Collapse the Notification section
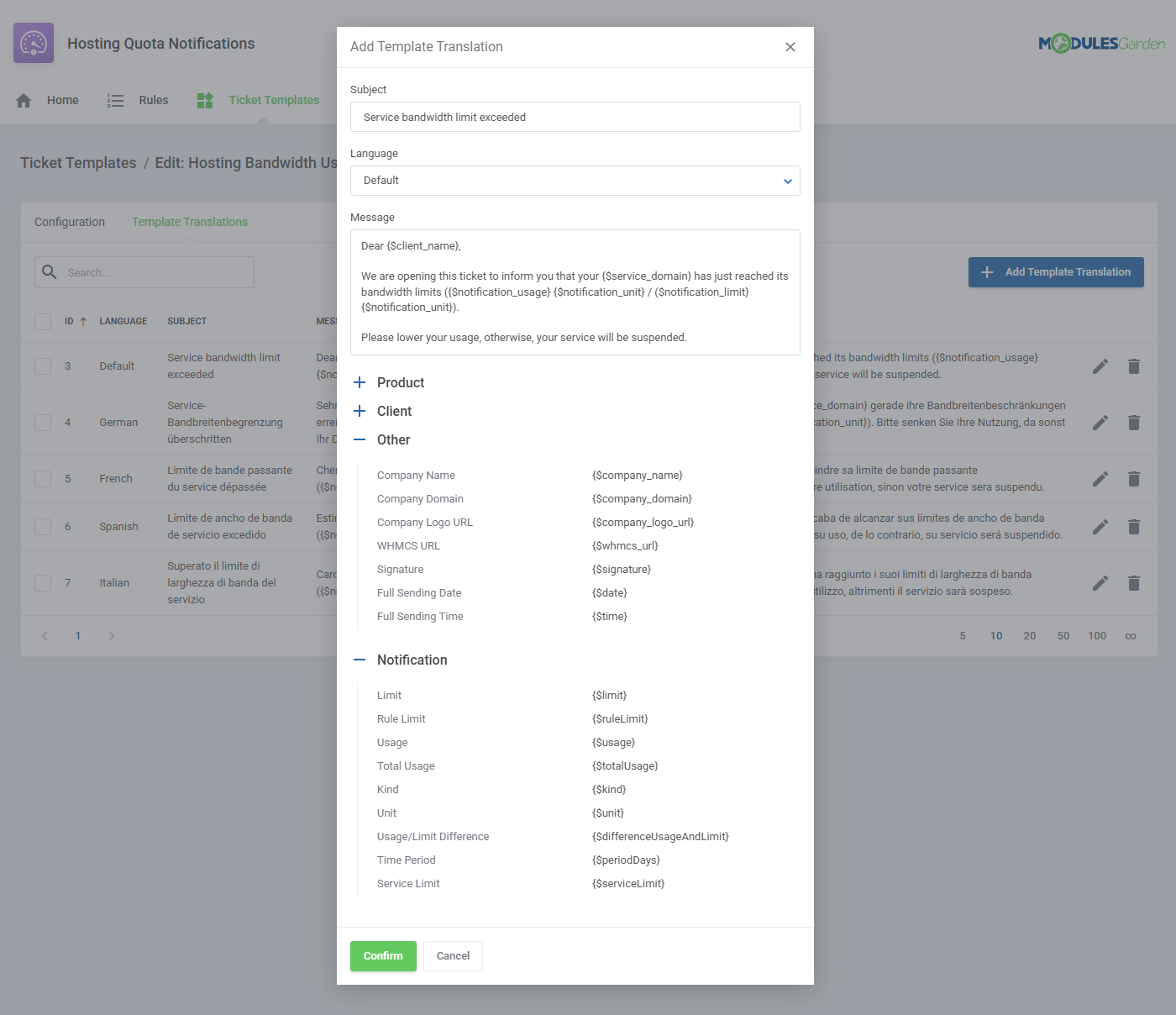The height and width of the screenshot is (1015, 1176). click(360, 660)
